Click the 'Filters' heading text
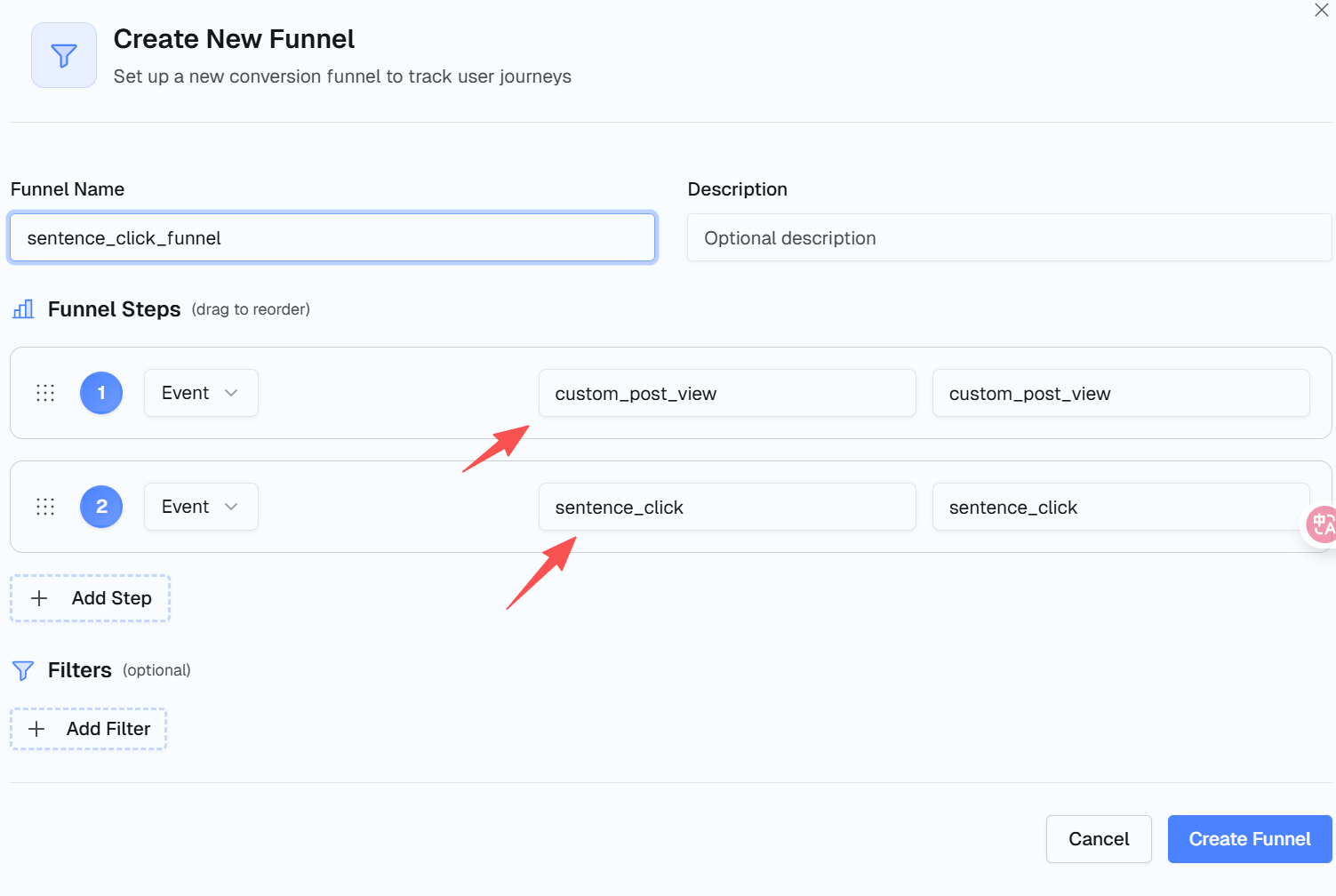Viewport: 1336px width, 896px height. coord(80,670)
